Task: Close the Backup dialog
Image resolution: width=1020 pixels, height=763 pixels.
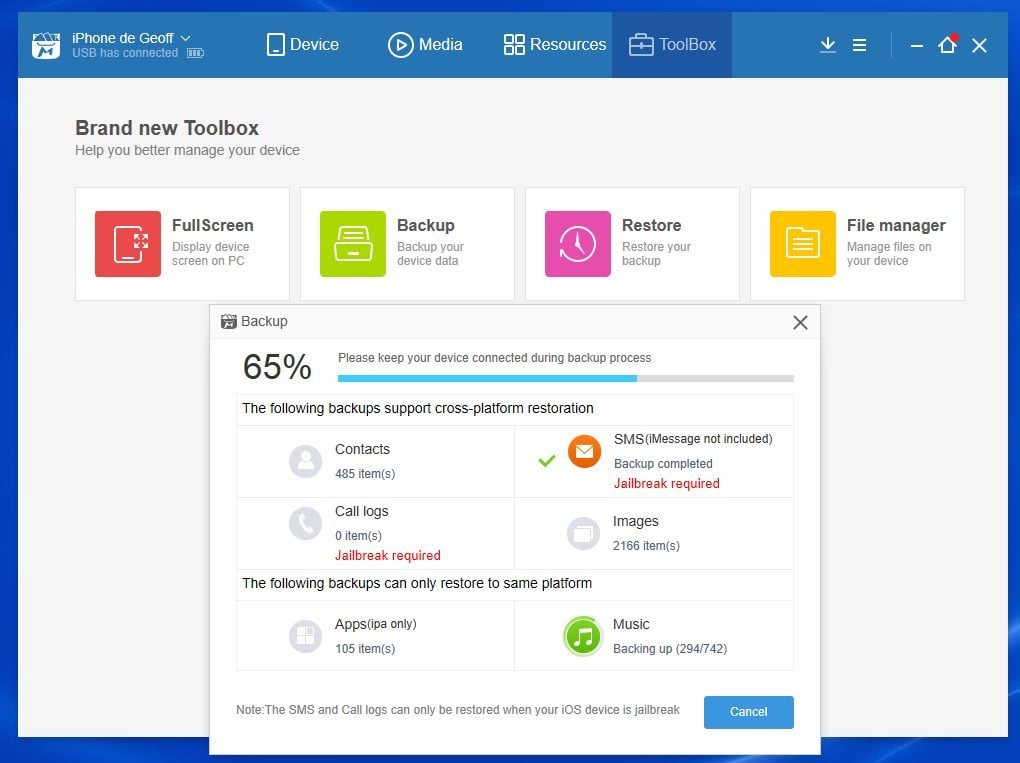Action: (x=800, y=322)
